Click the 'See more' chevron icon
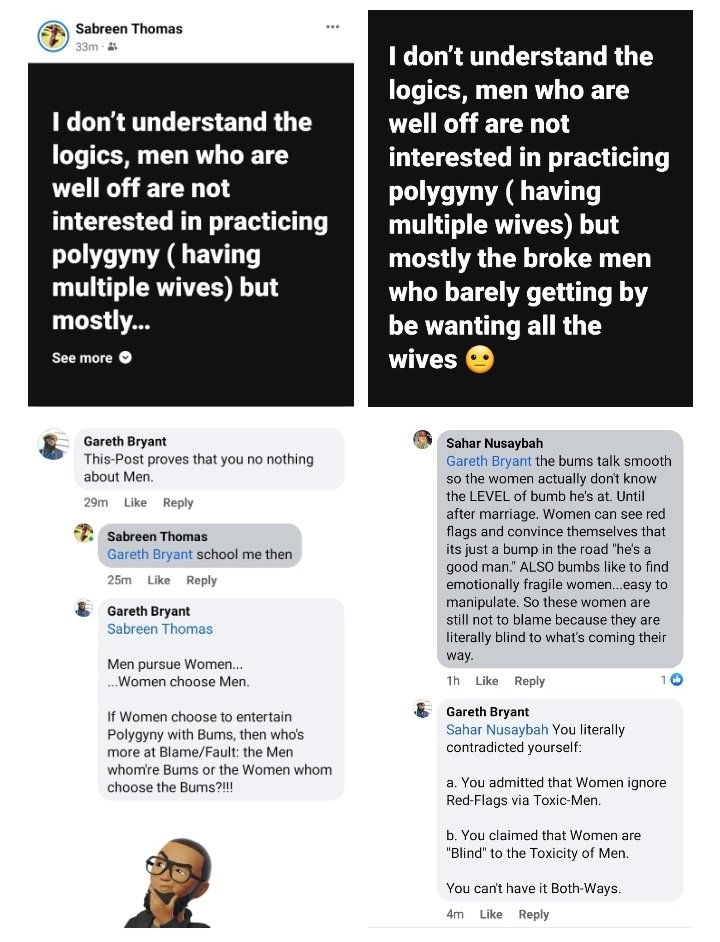Viewport: 720px width, 942px height. (x=126, y=357)
